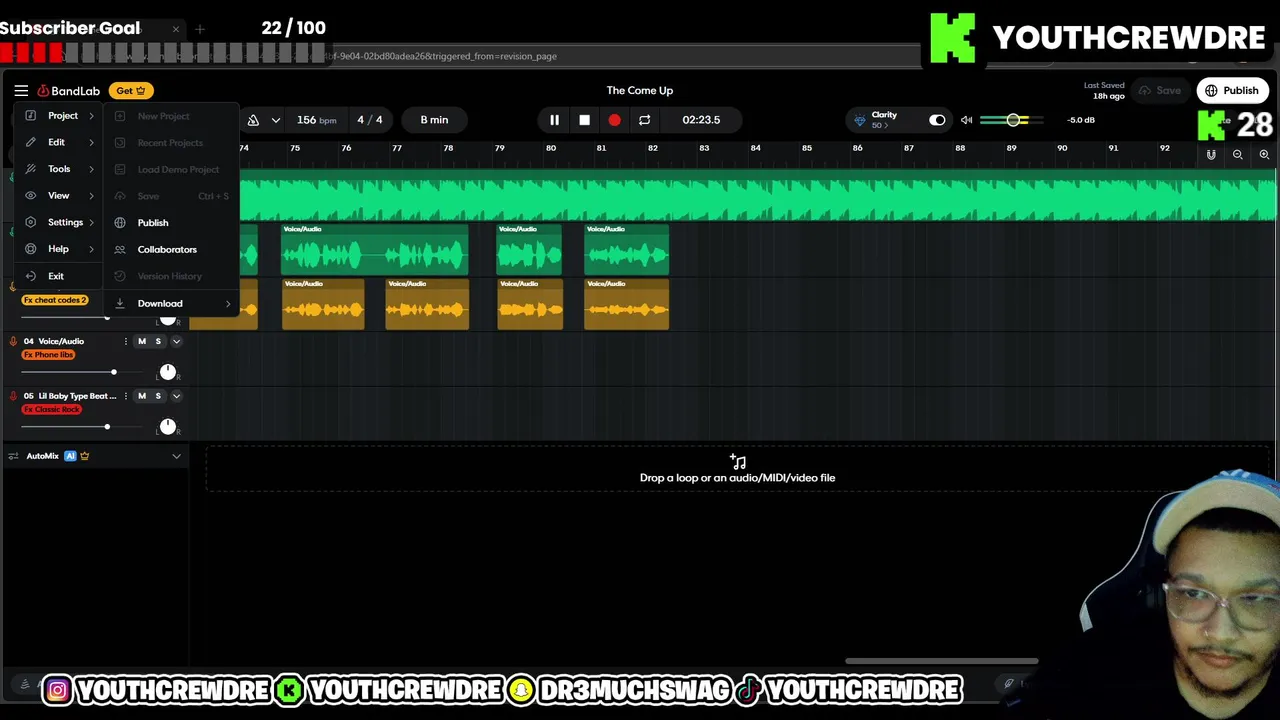The width and height of the screenshot is (1280, 720).
Task: Stop playback with the square stop button
Action: (x=584, y=120)
